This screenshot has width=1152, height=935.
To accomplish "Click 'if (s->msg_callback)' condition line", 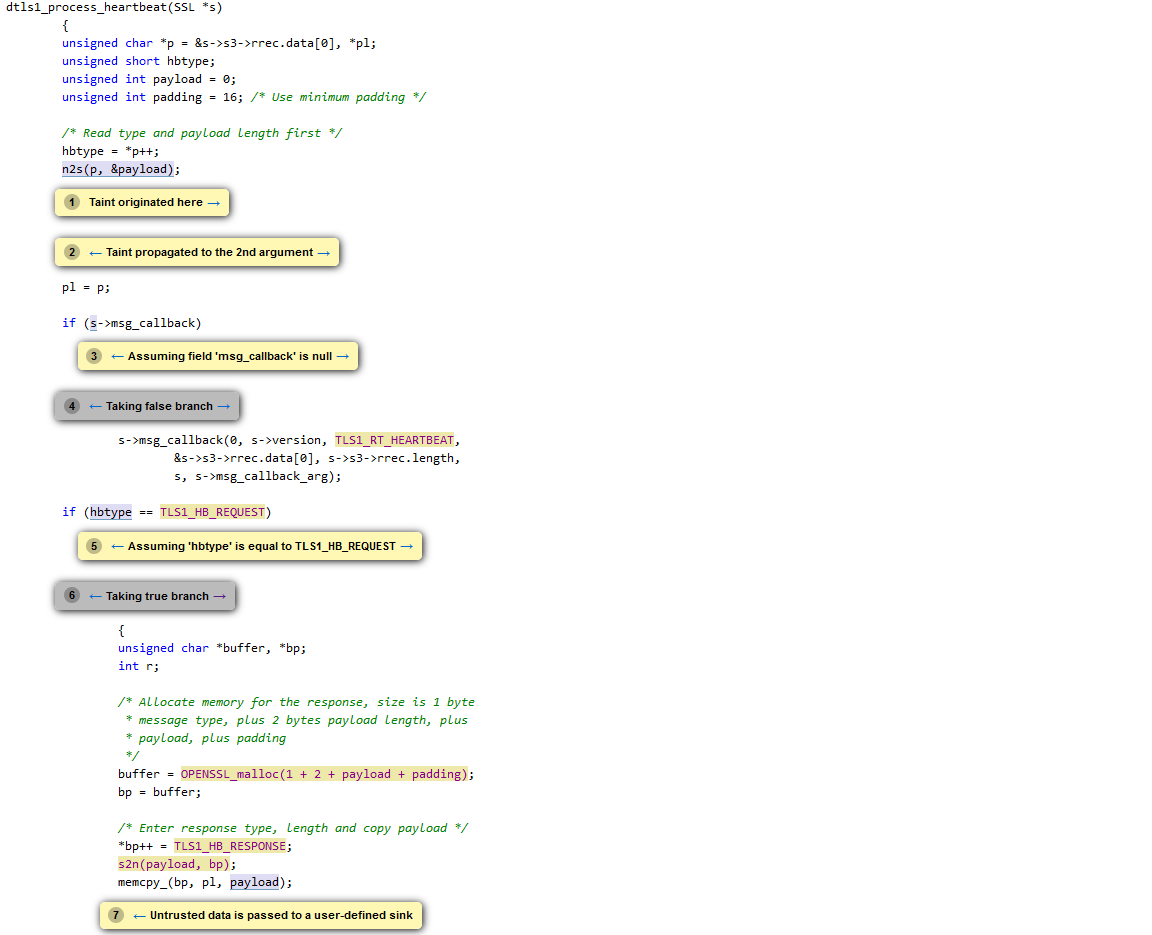I will tap(132, 323).
